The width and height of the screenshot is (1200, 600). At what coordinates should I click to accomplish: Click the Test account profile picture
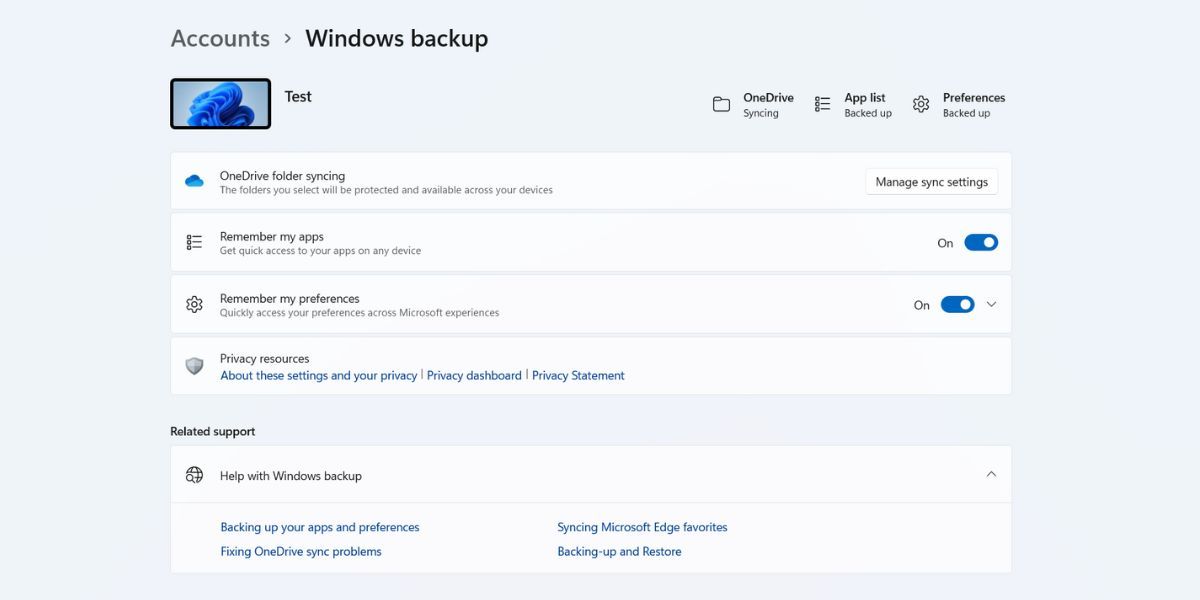pyautogui.click(x=220, y=103)
